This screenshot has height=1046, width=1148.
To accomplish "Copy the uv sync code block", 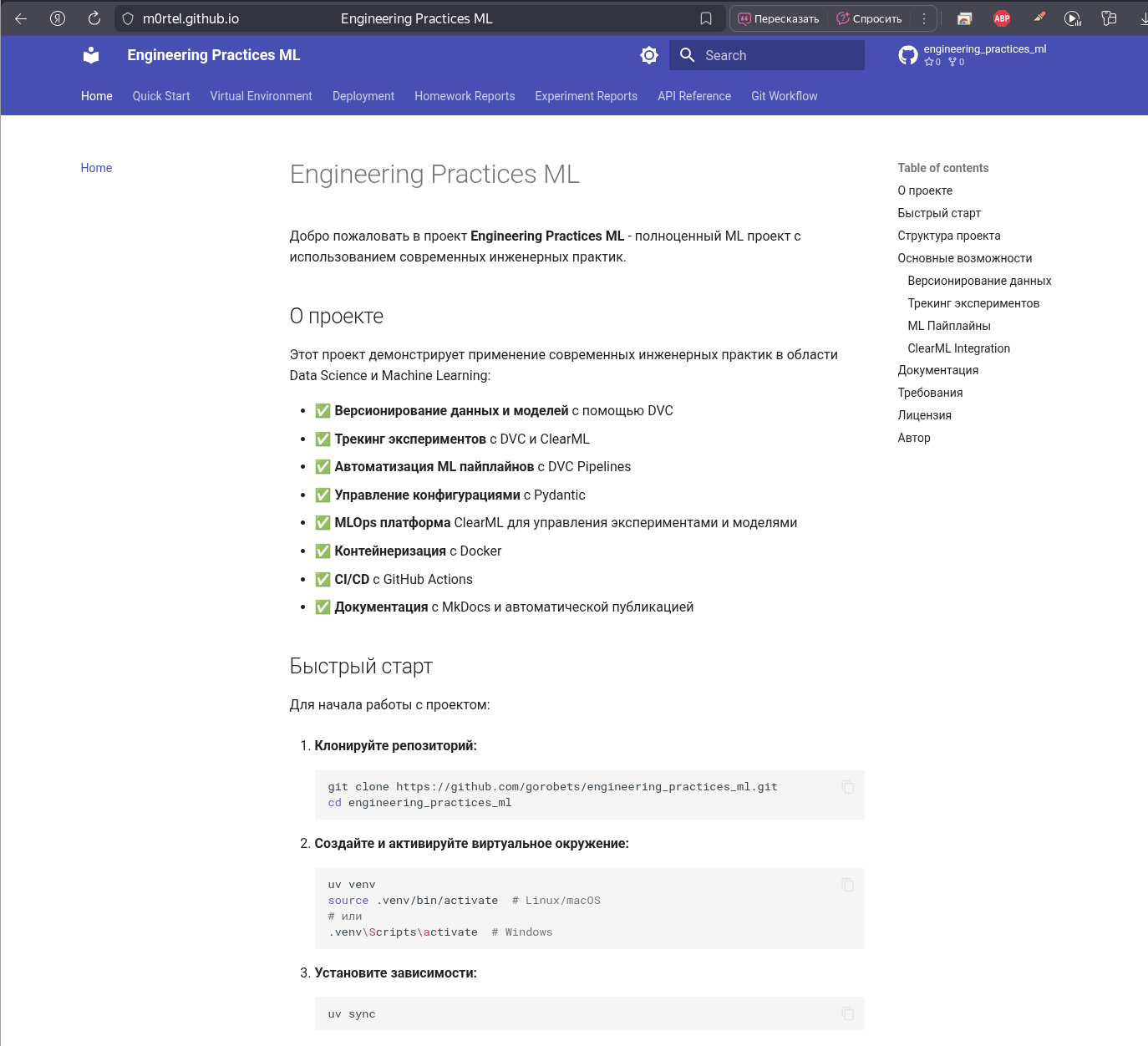I will (847, 1013).
